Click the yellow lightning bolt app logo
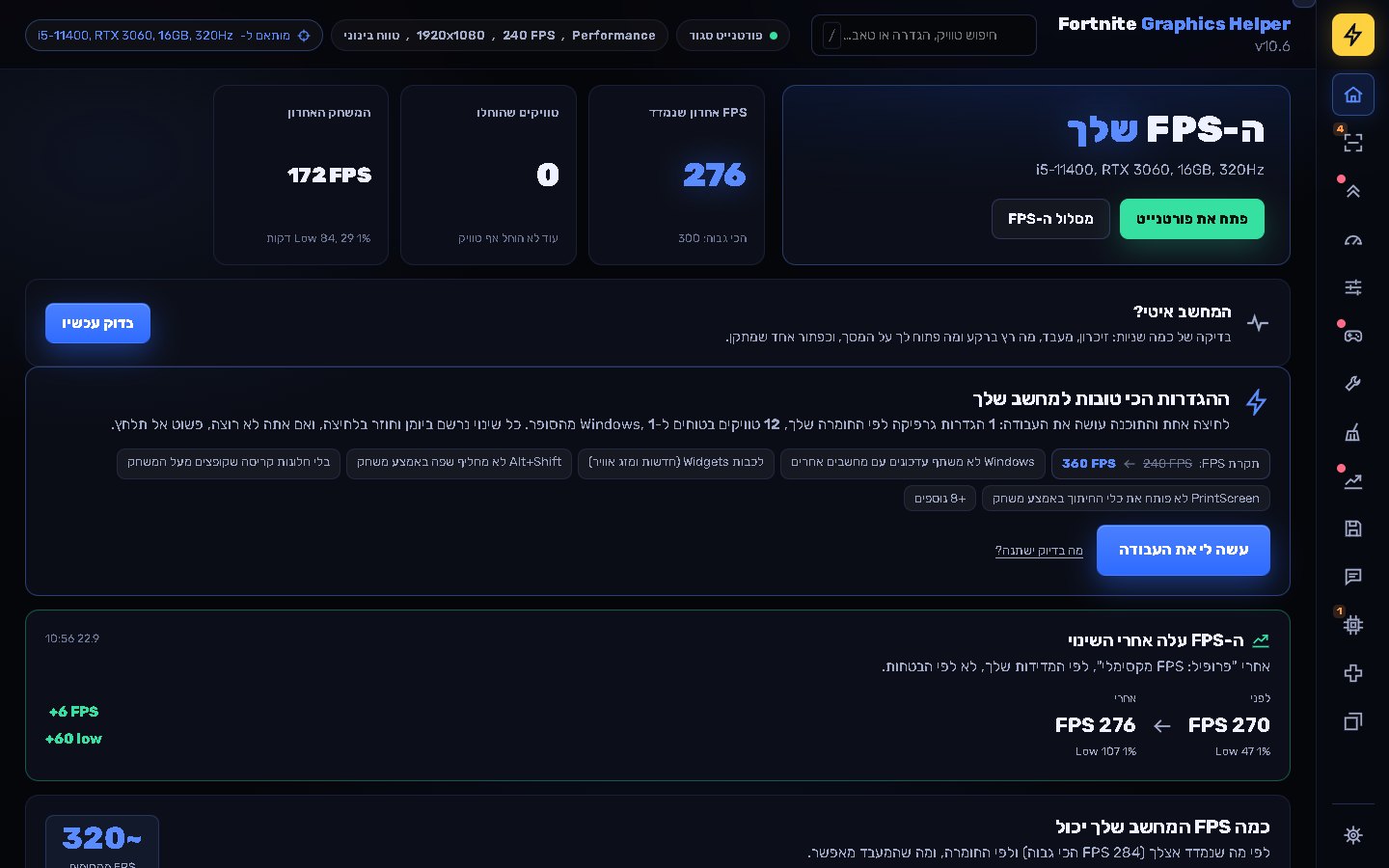1389x868 pixels. pos(1353,36)
